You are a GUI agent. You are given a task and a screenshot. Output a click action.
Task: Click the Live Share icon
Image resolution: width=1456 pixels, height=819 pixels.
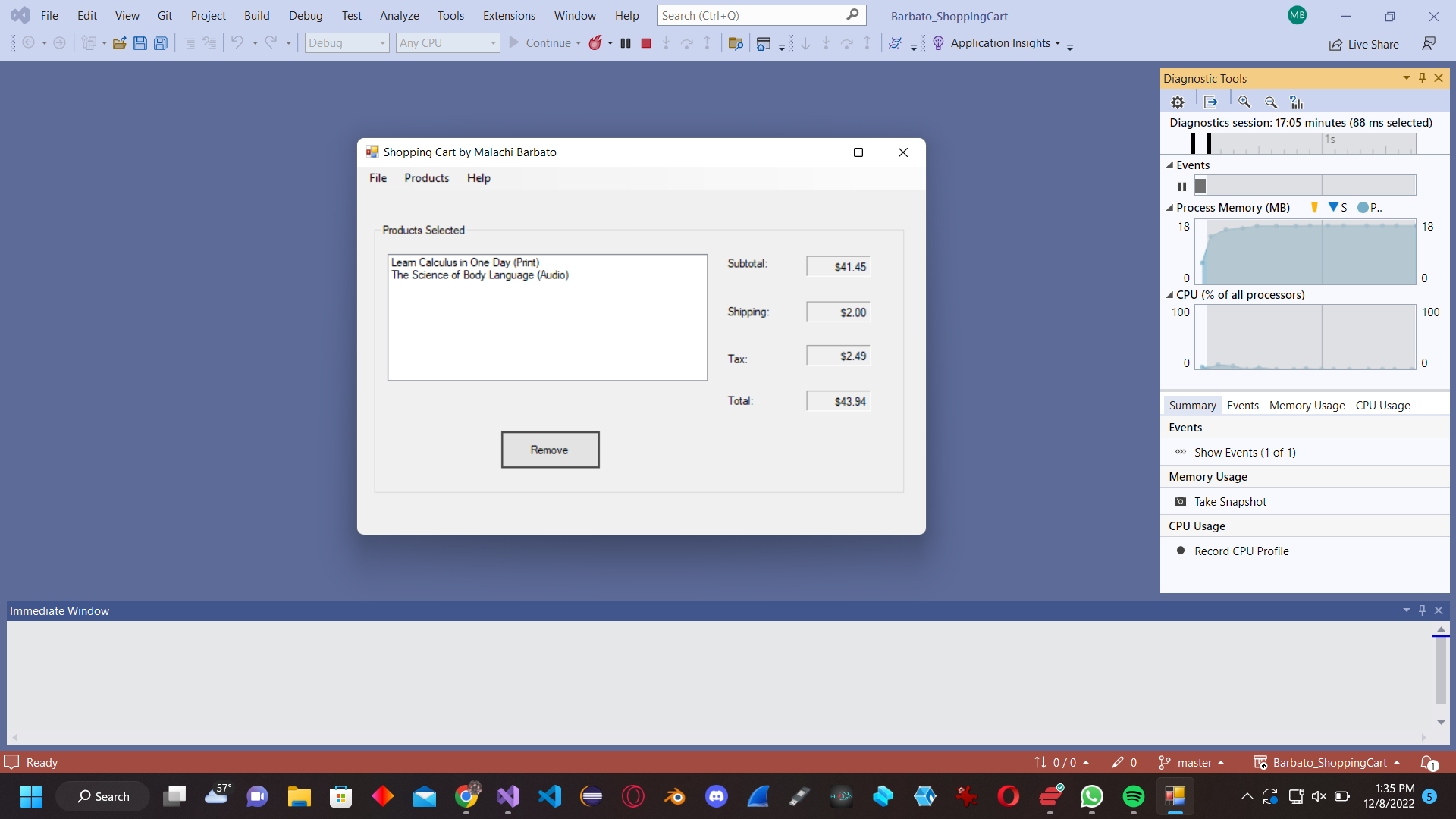[1336, 45]
